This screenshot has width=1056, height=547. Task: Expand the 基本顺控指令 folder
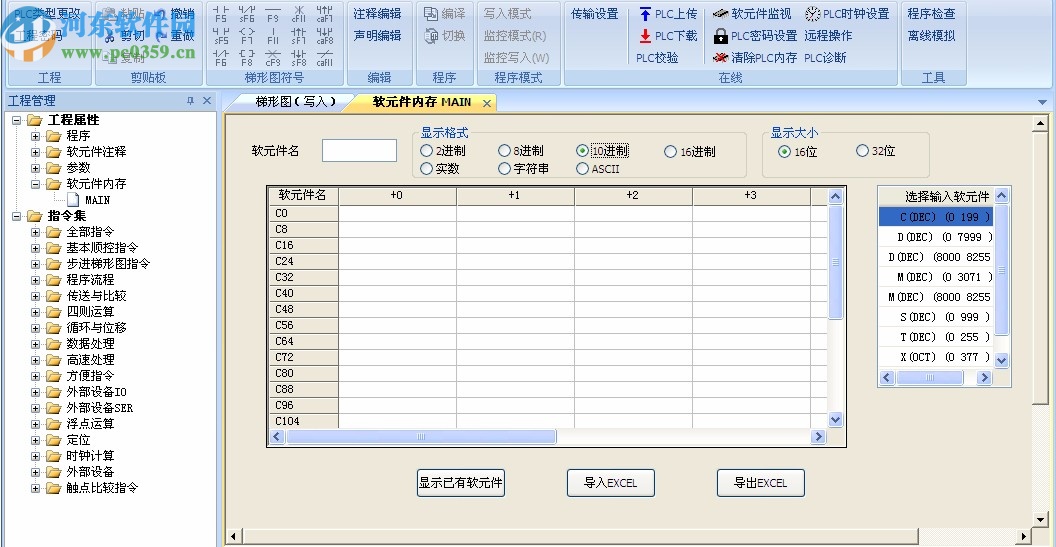(x=36, y=248)
